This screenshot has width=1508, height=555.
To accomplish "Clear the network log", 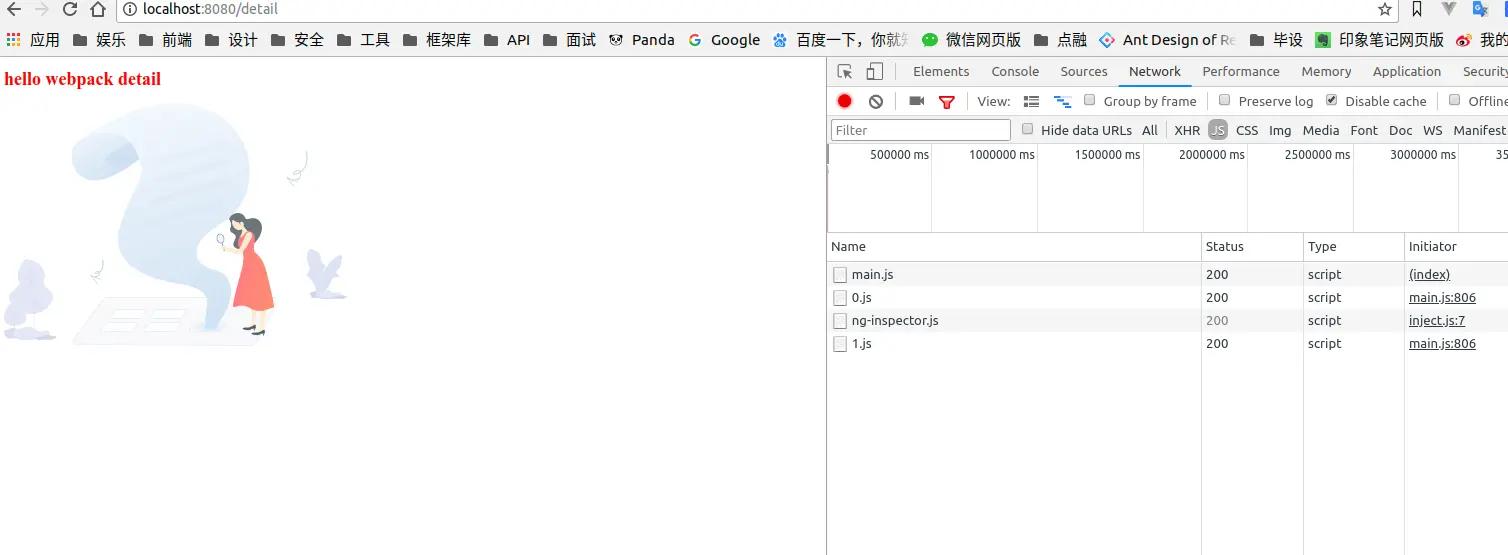I will [876, 101].
